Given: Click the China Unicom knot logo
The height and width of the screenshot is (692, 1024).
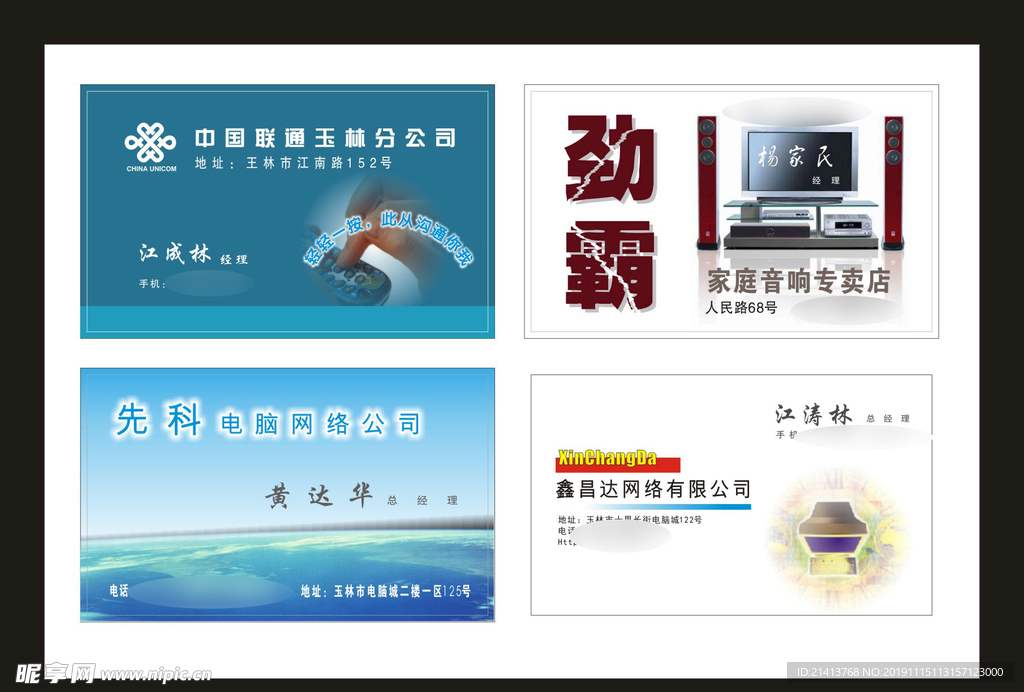Looking at the screenshot, I should point(150,143).
